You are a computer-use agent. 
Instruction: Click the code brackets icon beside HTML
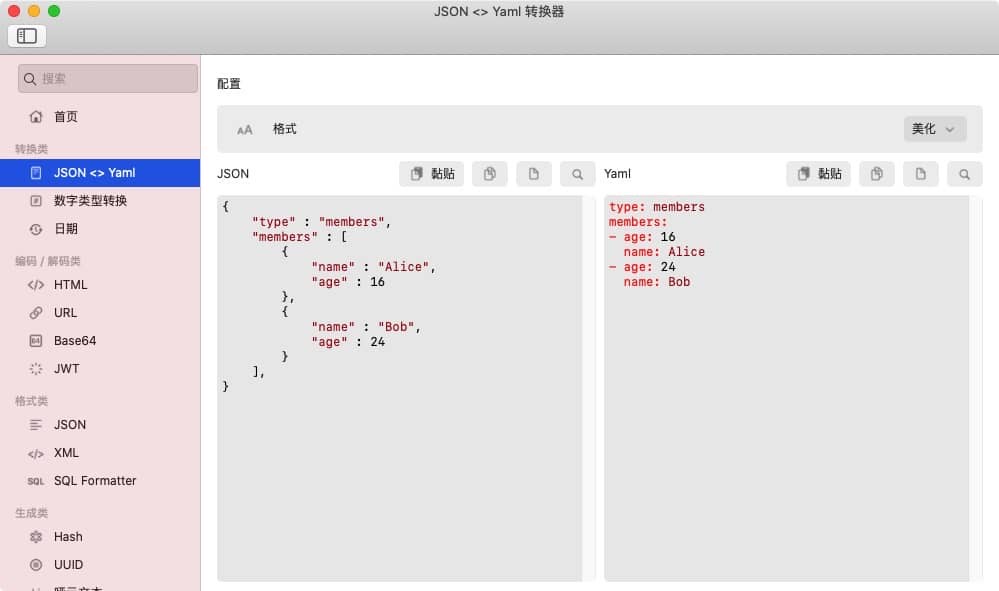coord(36,285)
